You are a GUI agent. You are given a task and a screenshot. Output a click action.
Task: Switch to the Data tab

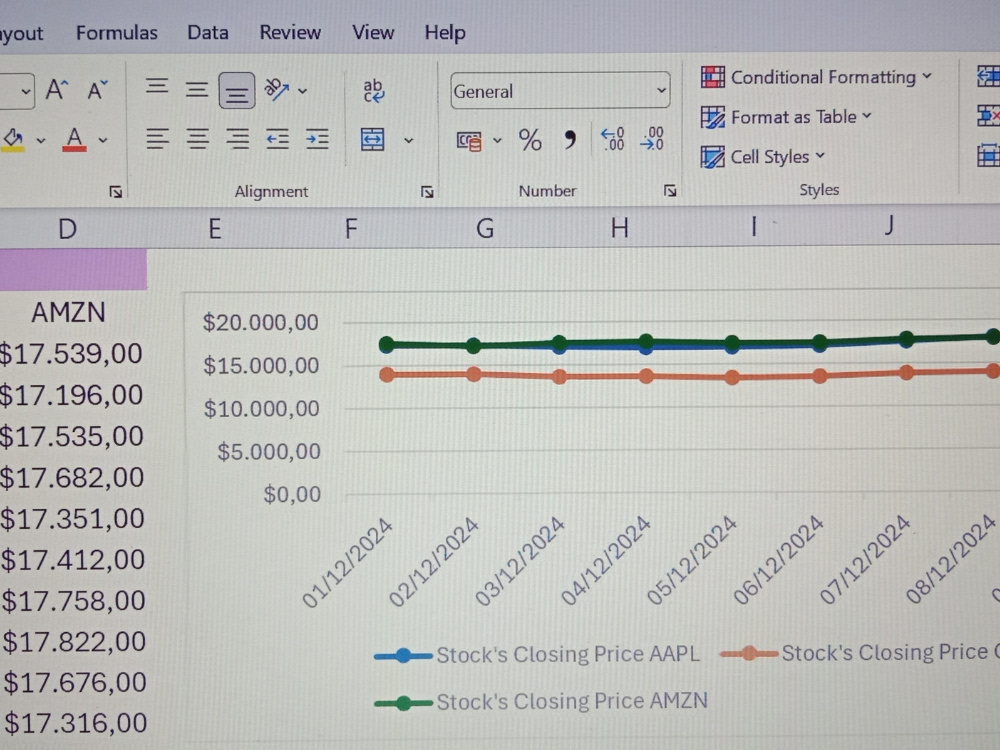coord(208,33)
